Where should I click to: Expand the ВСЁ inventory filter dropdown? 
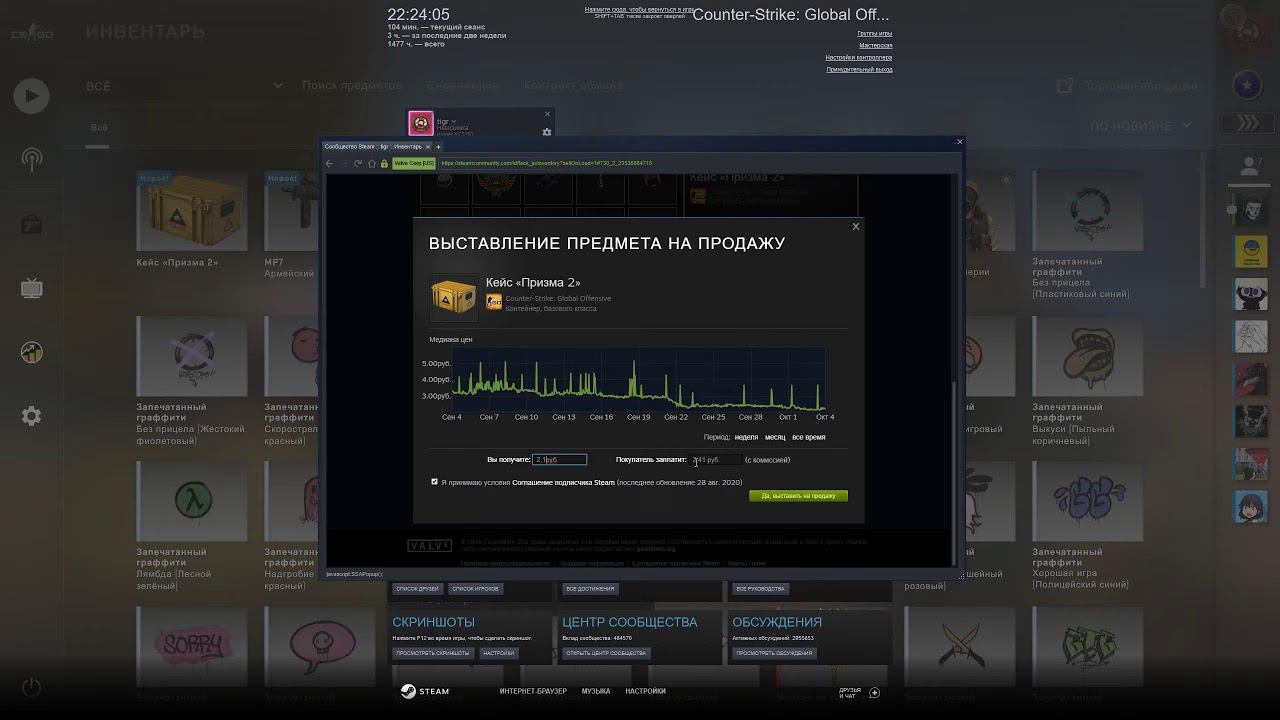click(184, 86)
